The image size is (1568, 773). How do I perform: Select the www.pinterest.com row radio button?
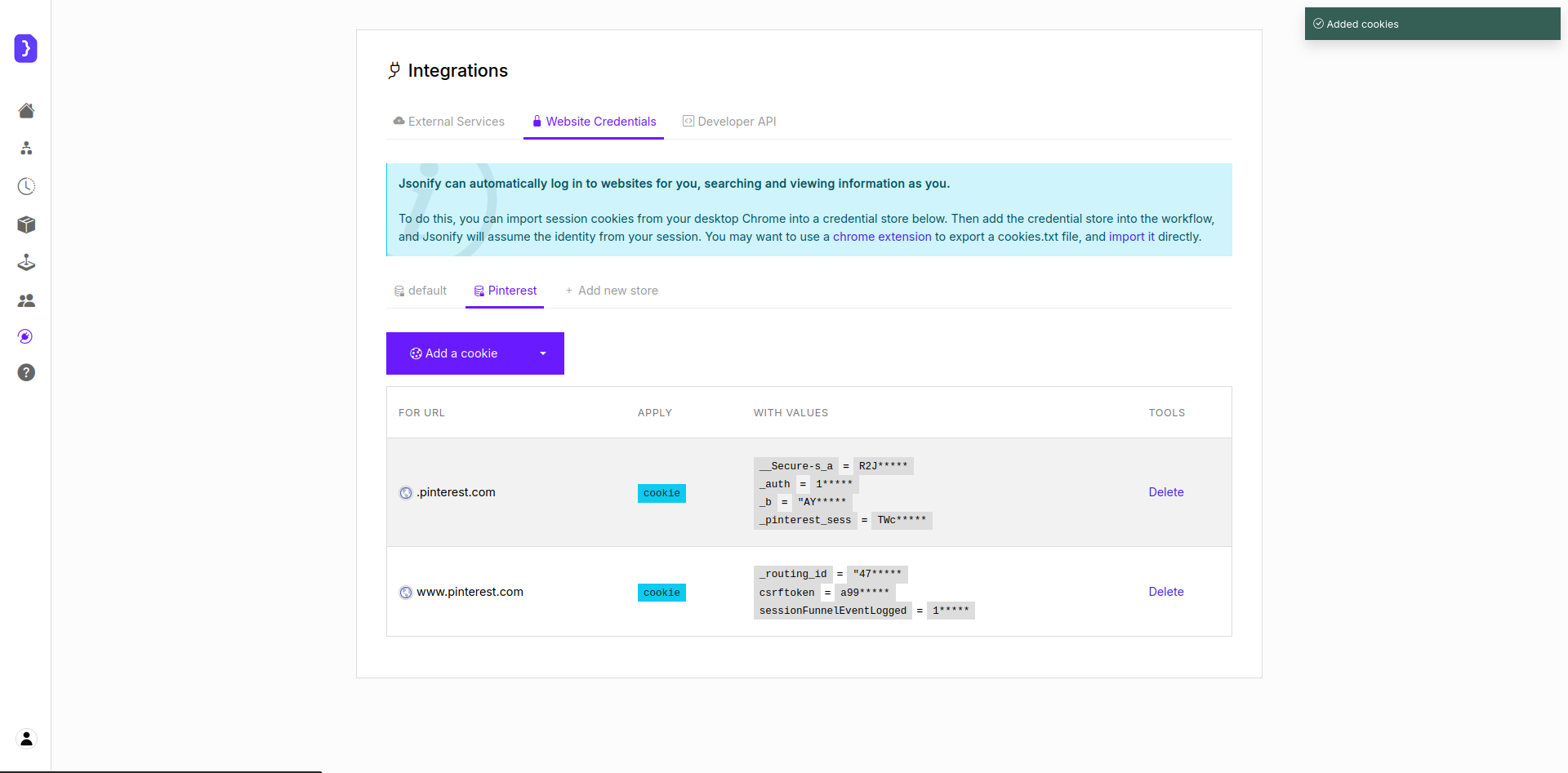(x=406, y=592)
